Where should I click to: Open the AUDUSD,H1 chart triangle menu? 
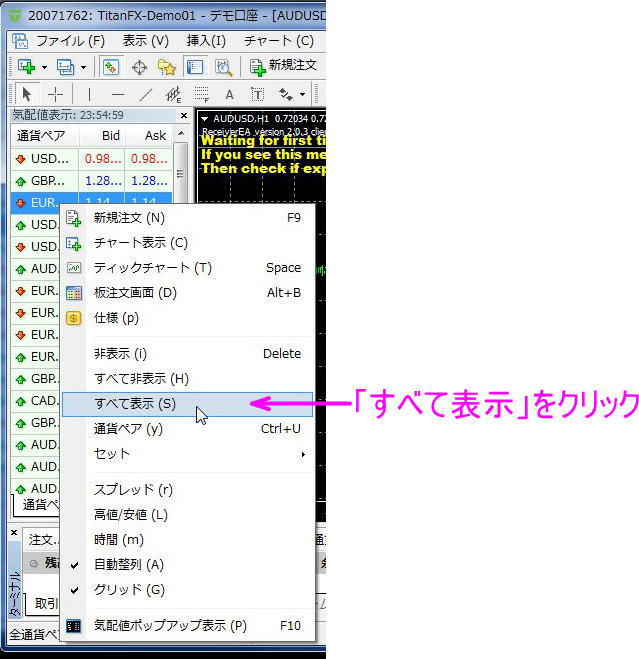[204, 119]
